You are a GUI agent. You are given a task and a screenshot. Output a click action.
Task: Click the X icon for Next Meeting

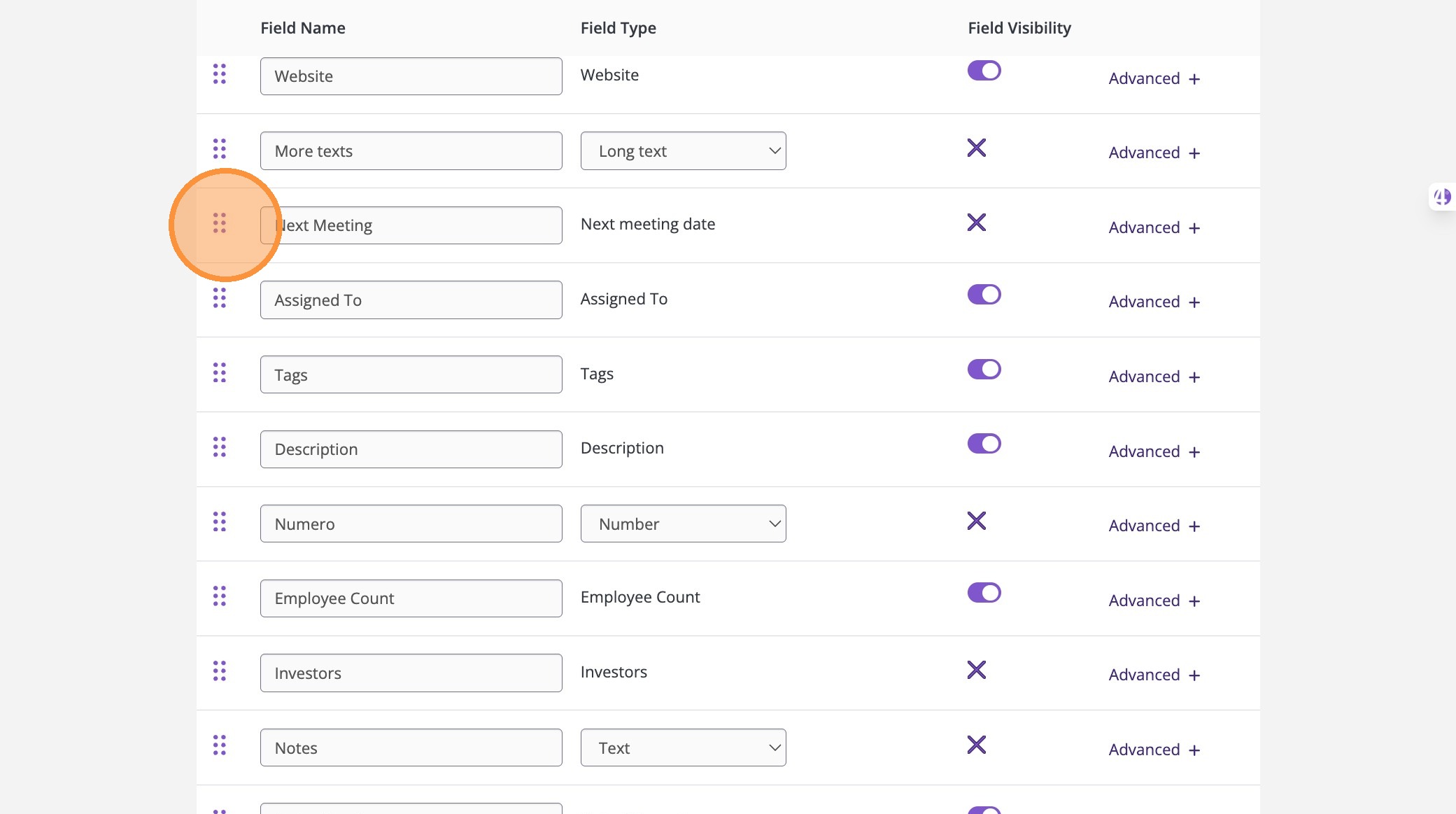point(976,223)
